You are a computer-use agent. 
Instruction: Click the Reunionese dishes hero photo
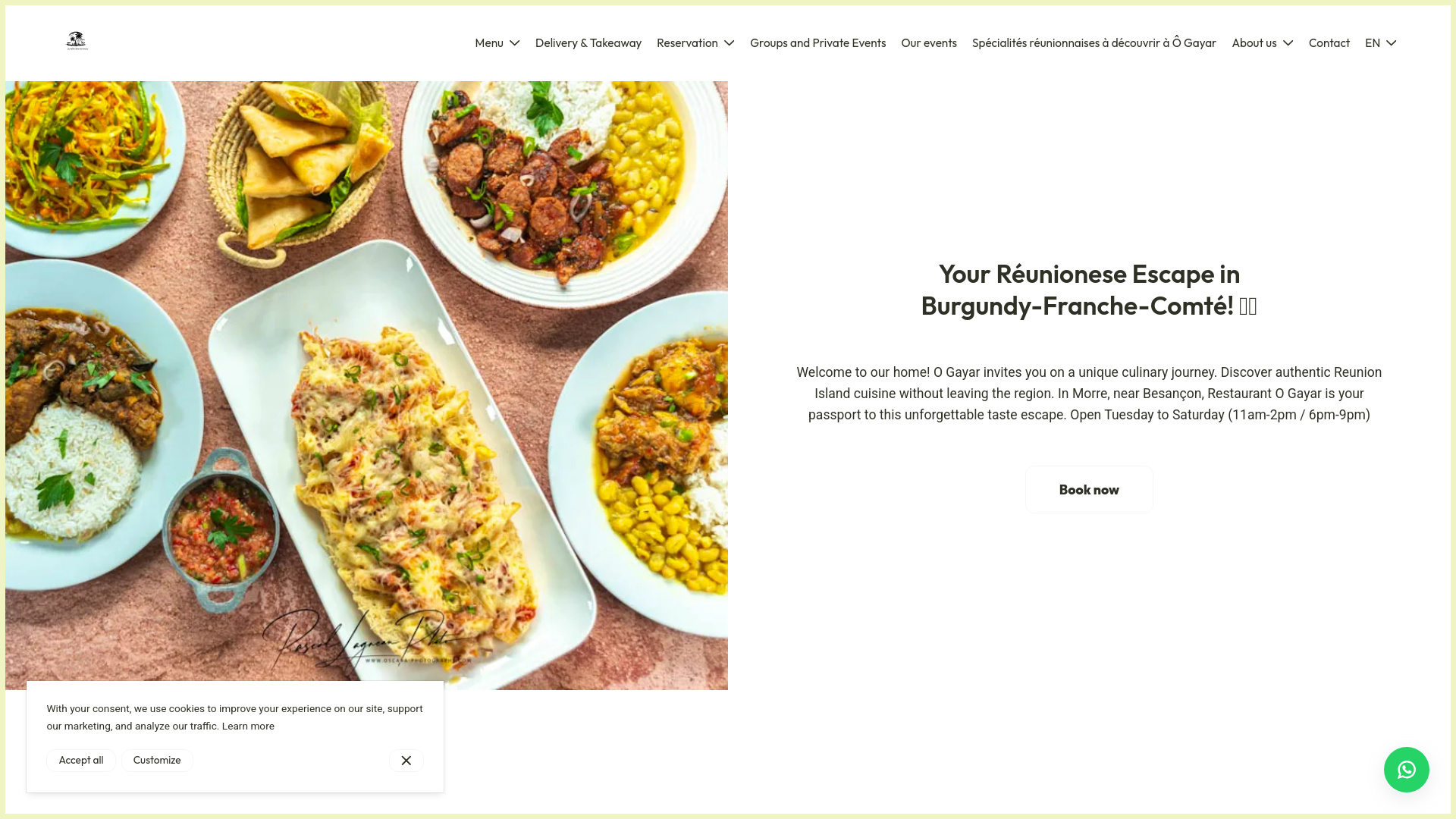click(366, 385)
